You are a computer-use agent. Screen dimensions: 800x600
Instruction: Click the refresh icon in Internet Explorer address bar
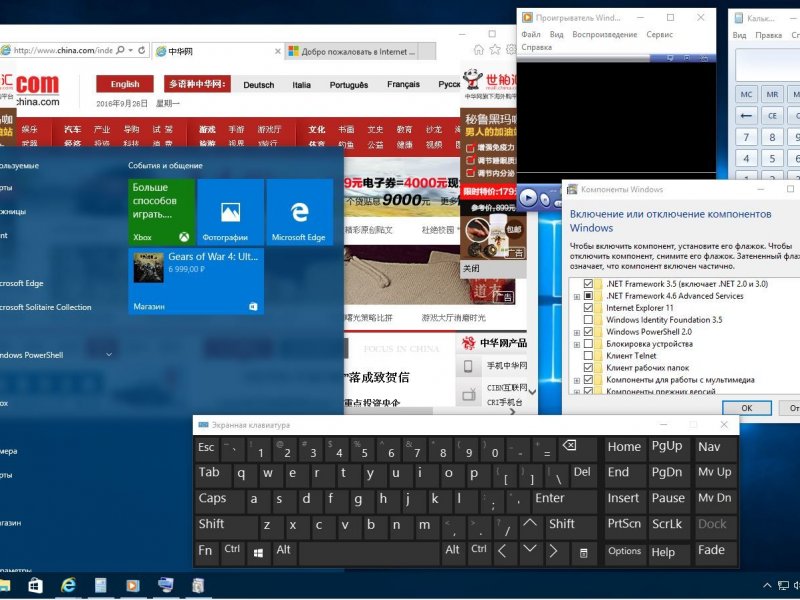141,50
